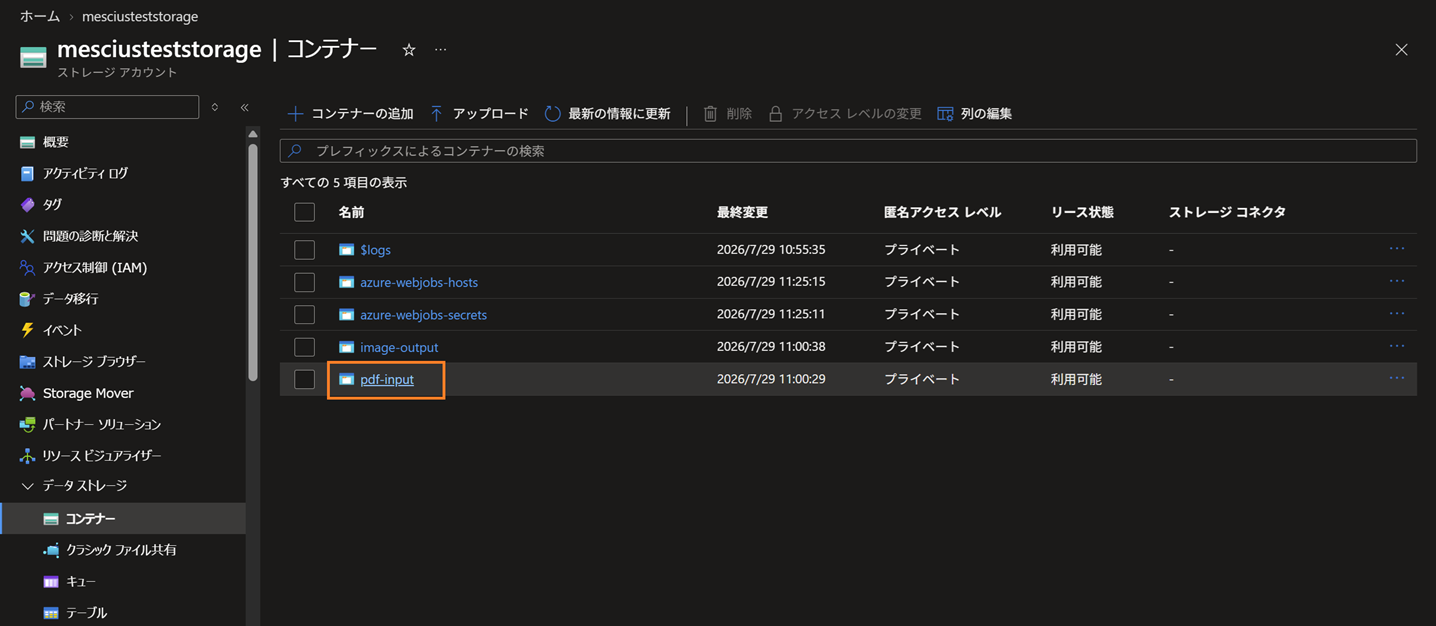The width and height of the screenshot is (1436, 626).
Task: Open the more options ellipsis beside title
Action: point(441,50)
